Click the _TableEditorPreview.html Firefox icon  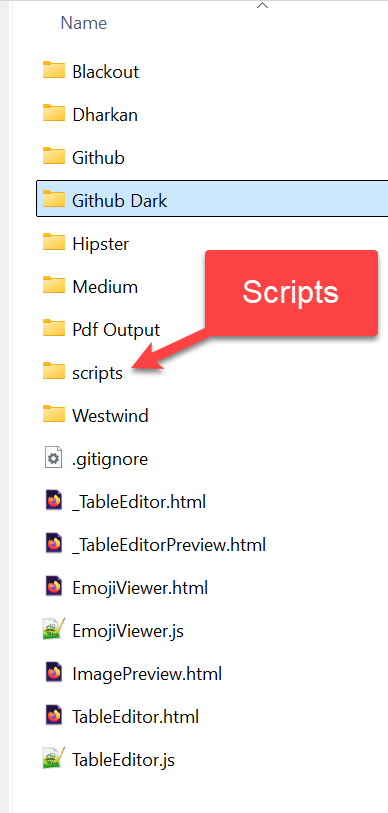click(53, 544)
